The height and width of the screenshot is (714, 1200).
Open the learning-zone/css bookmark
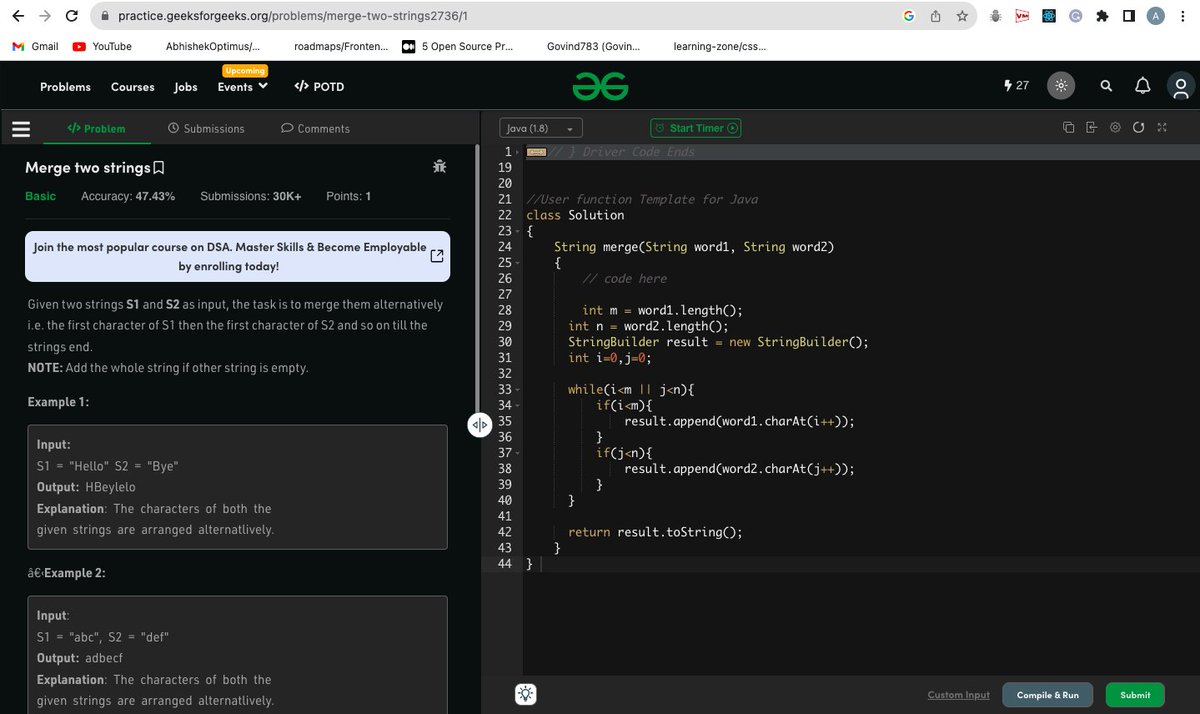tap(720, 46)
